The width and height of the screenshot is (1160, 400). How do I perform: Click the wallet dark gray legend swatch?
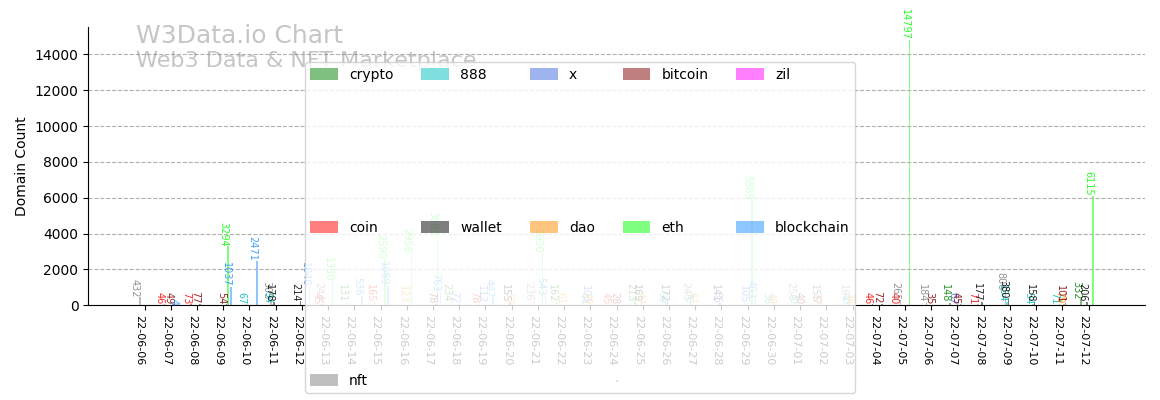435,227
